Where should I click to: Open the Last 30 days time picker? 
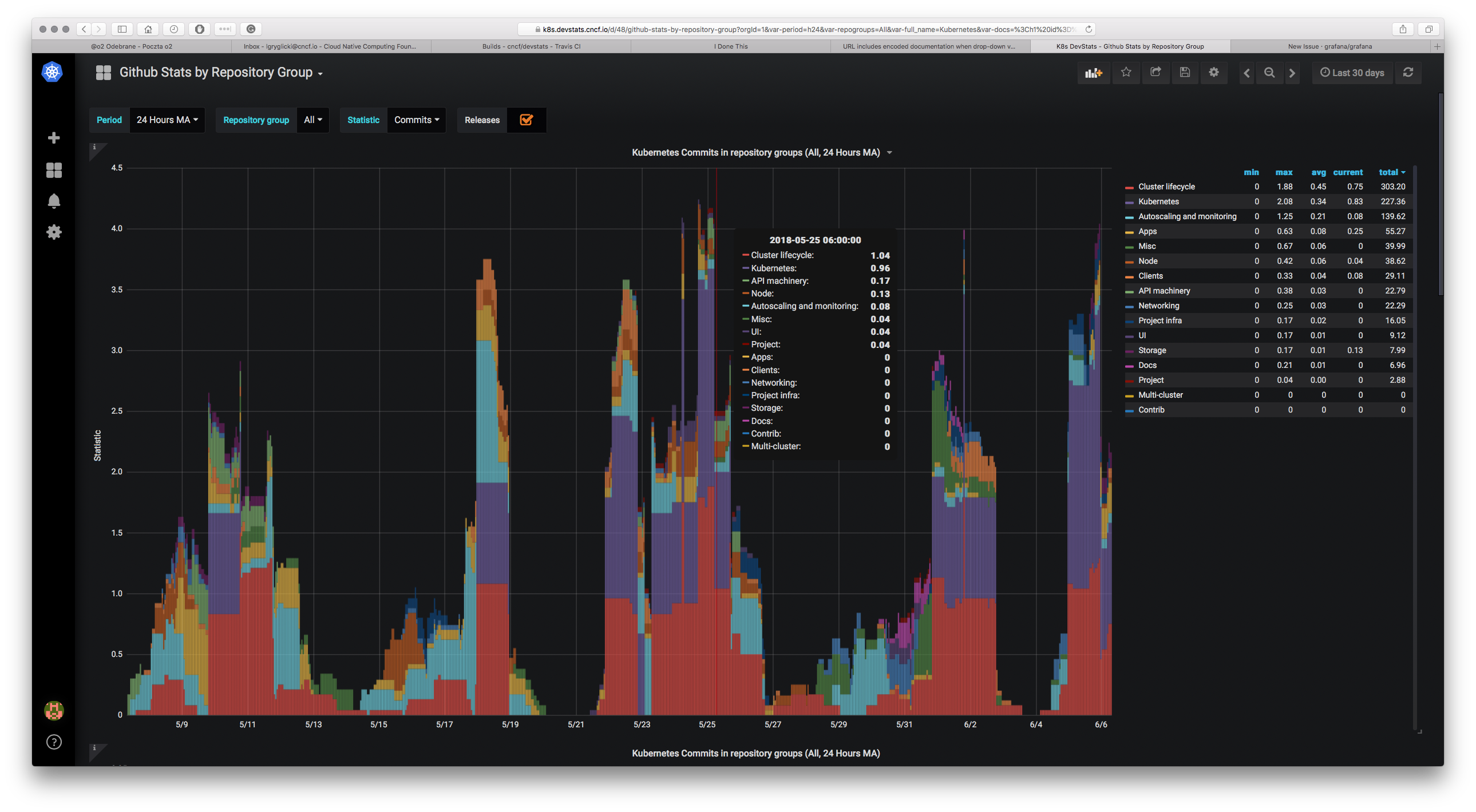point(1352,73)
